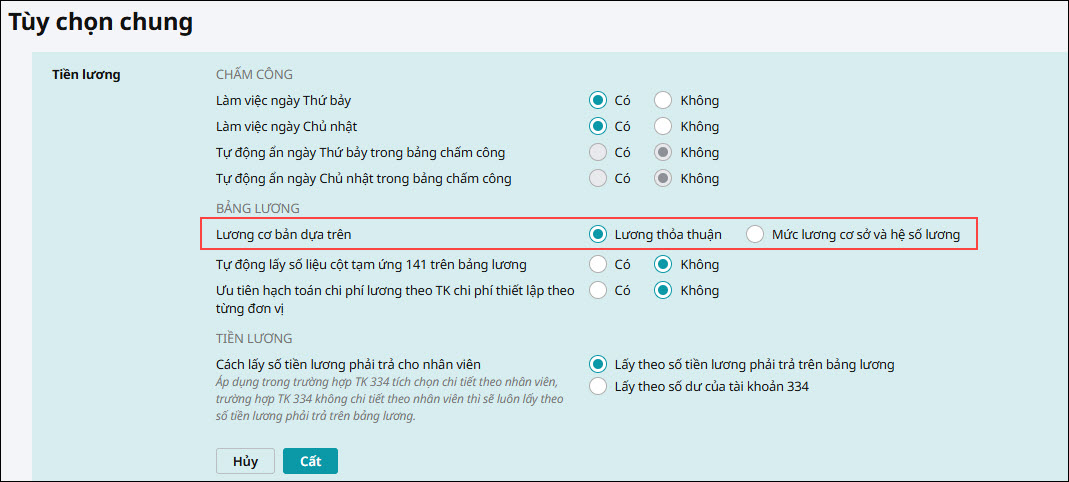Enable 'Có' for Tự động ẩn ngày Chủ nhật
The image size is (1069, 482).
(x=598, y=178)
